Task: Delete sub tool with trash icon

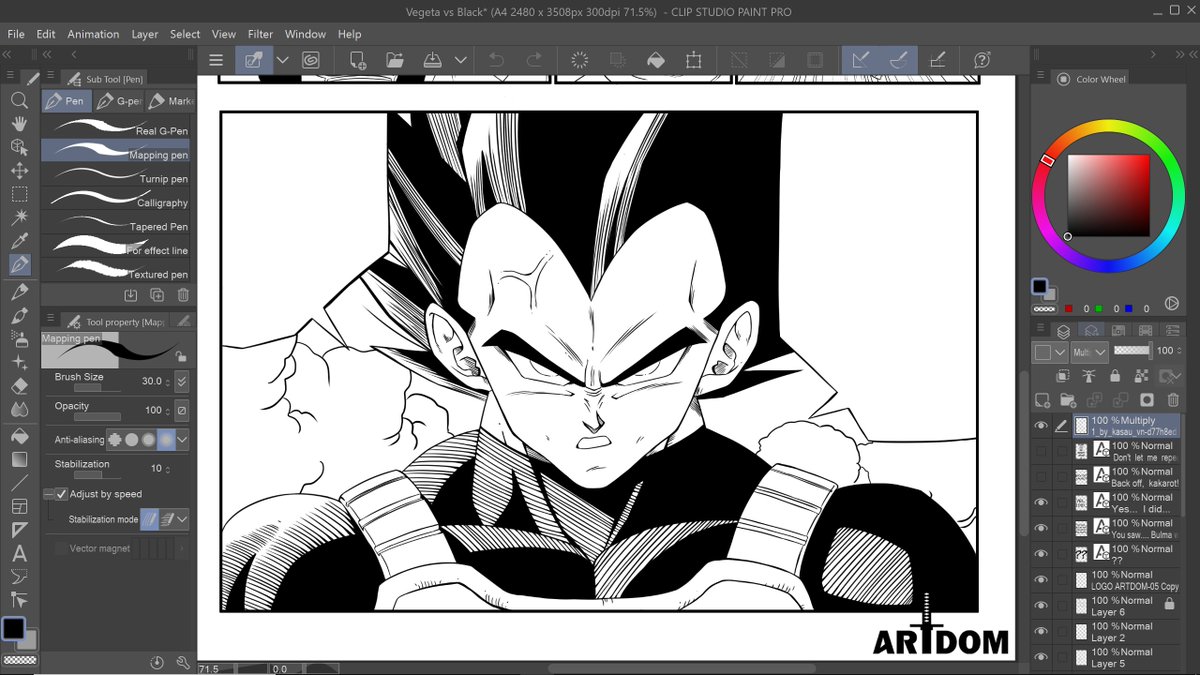Action: coord(183,295)
